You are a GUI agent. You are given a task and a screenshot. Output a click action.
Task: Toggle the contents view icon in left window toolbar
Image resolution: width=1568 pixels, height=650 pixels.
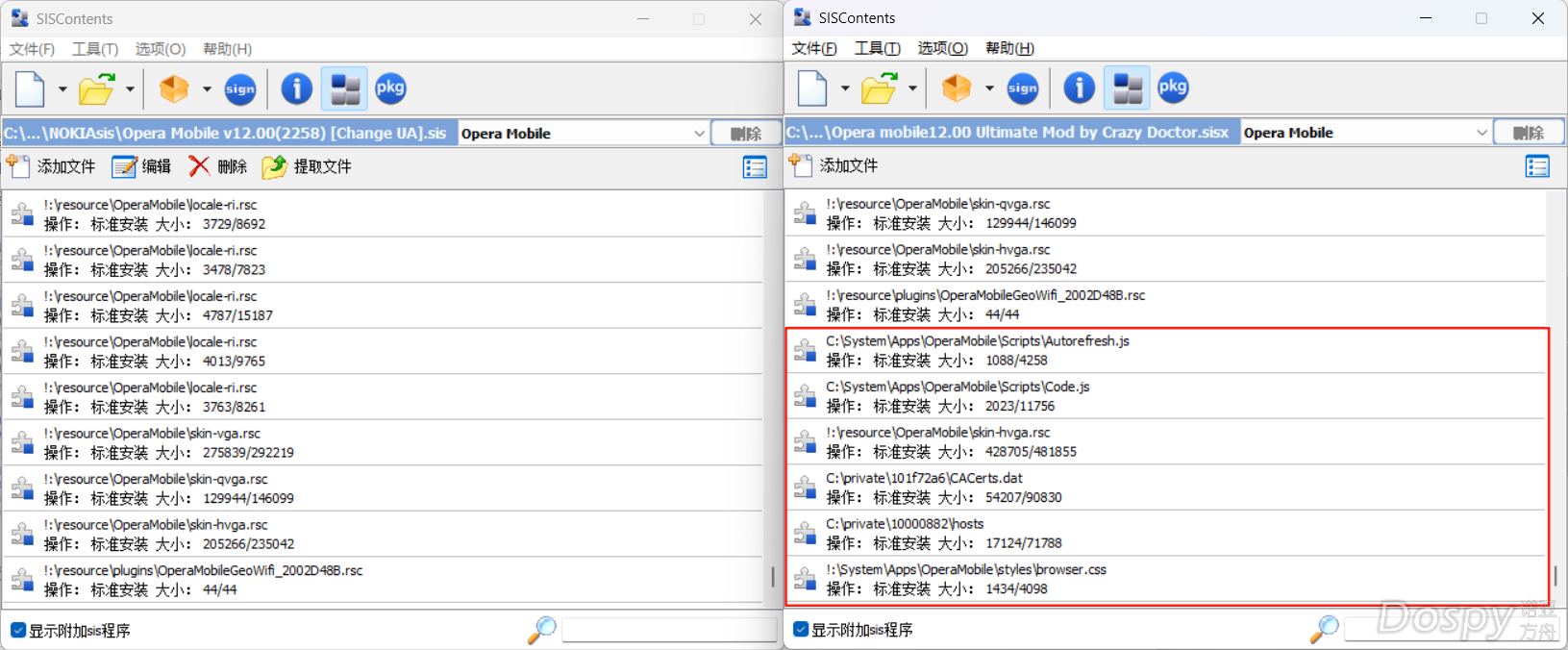(344, 89)
